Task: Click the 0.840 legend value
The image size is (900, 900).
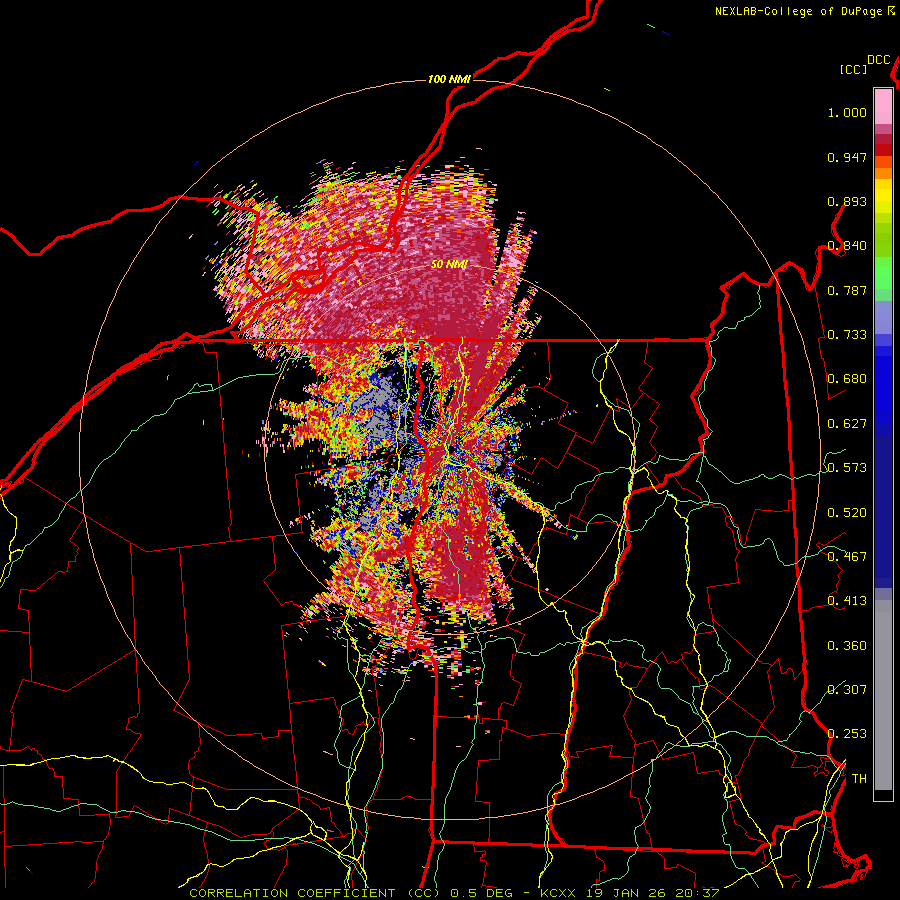Action: [847, 246]
